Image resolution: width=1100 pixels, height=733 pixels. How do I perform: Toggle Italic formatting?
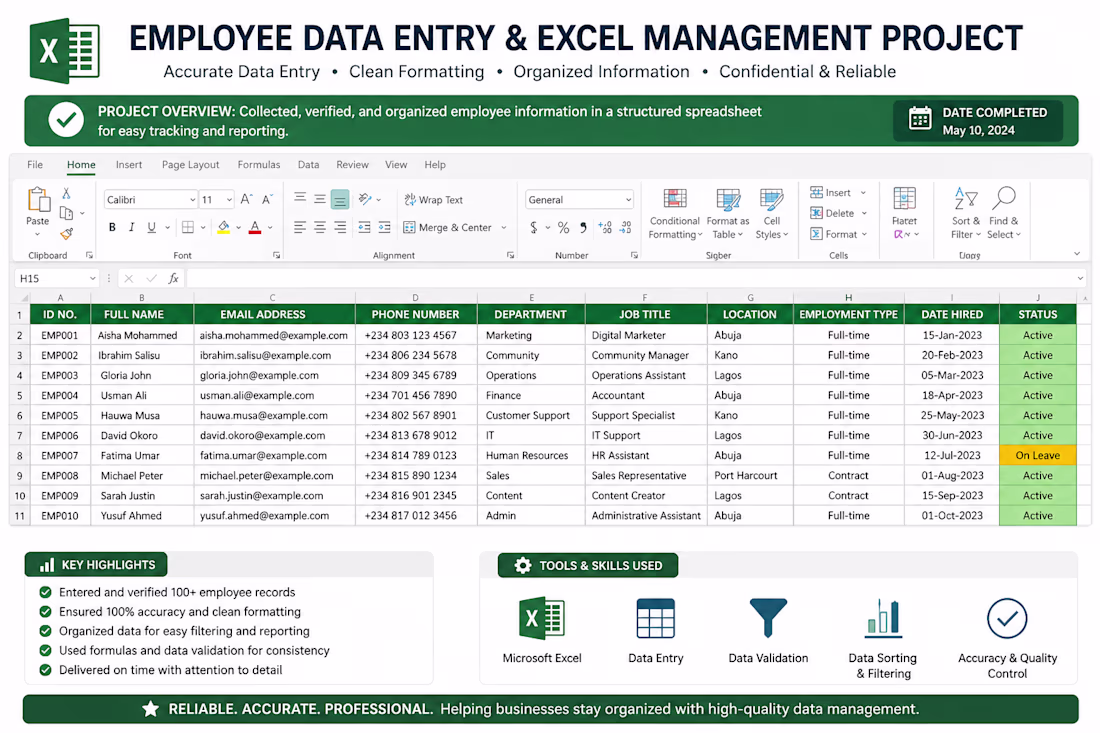tap(131, 227)
